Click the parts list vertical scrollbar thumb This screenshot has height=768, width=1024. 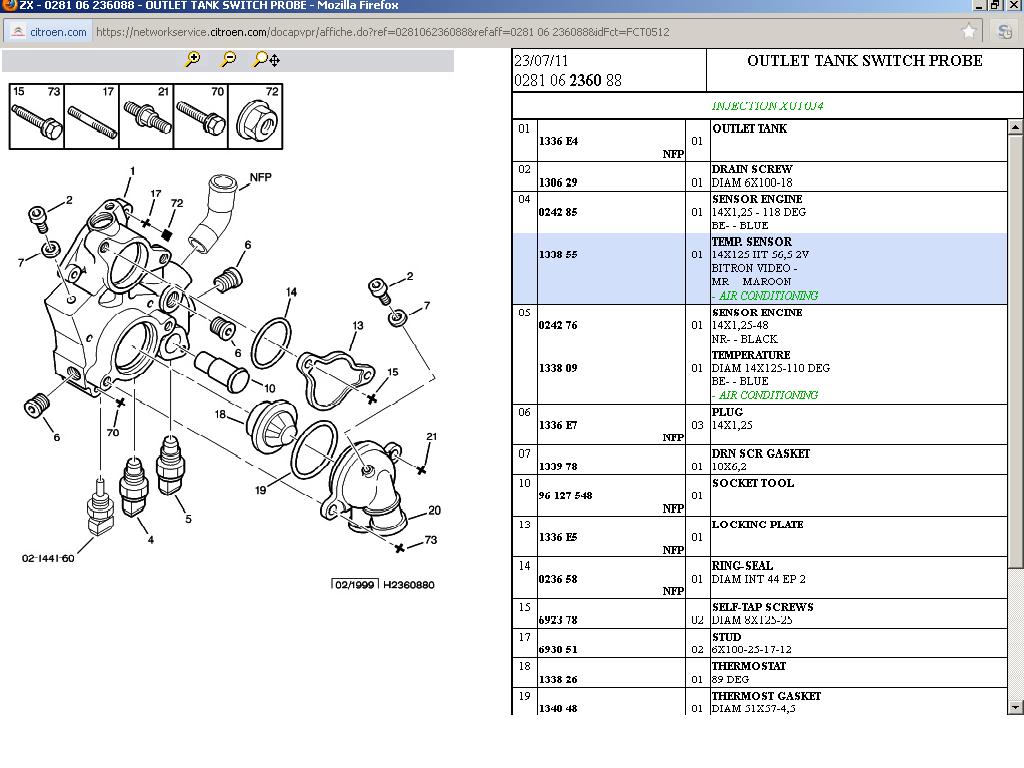[1015, 352]
